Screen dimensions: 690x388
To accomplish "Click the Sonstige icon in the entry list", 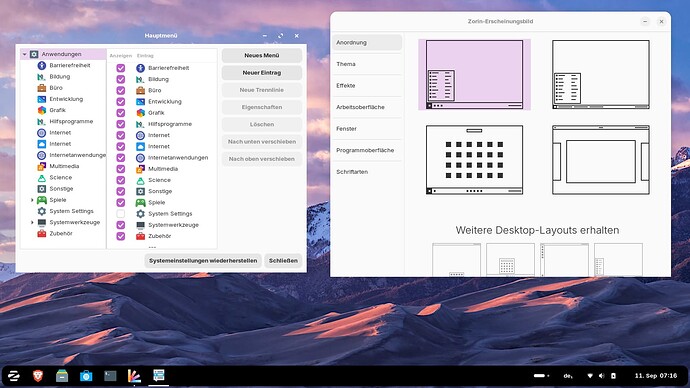I will click(140, 191).
